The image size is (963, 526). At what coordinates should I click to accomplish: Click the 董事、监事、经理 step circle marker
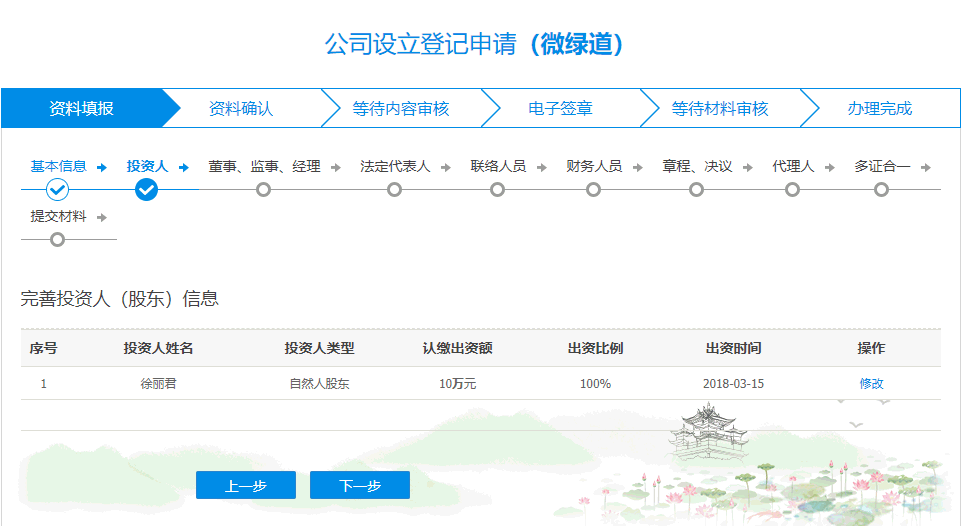coord(263,190)
